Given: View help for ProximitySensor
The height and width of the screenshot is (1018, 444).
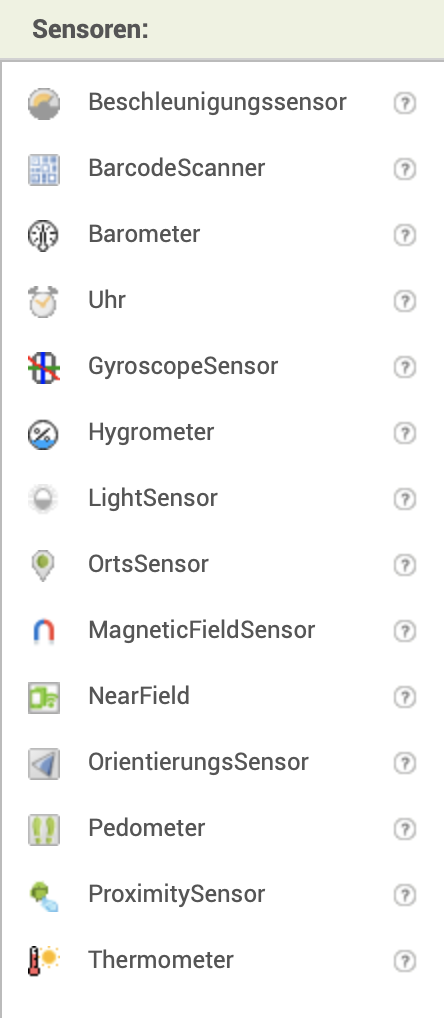Looking at the screenshot, I should pos(404,895).
